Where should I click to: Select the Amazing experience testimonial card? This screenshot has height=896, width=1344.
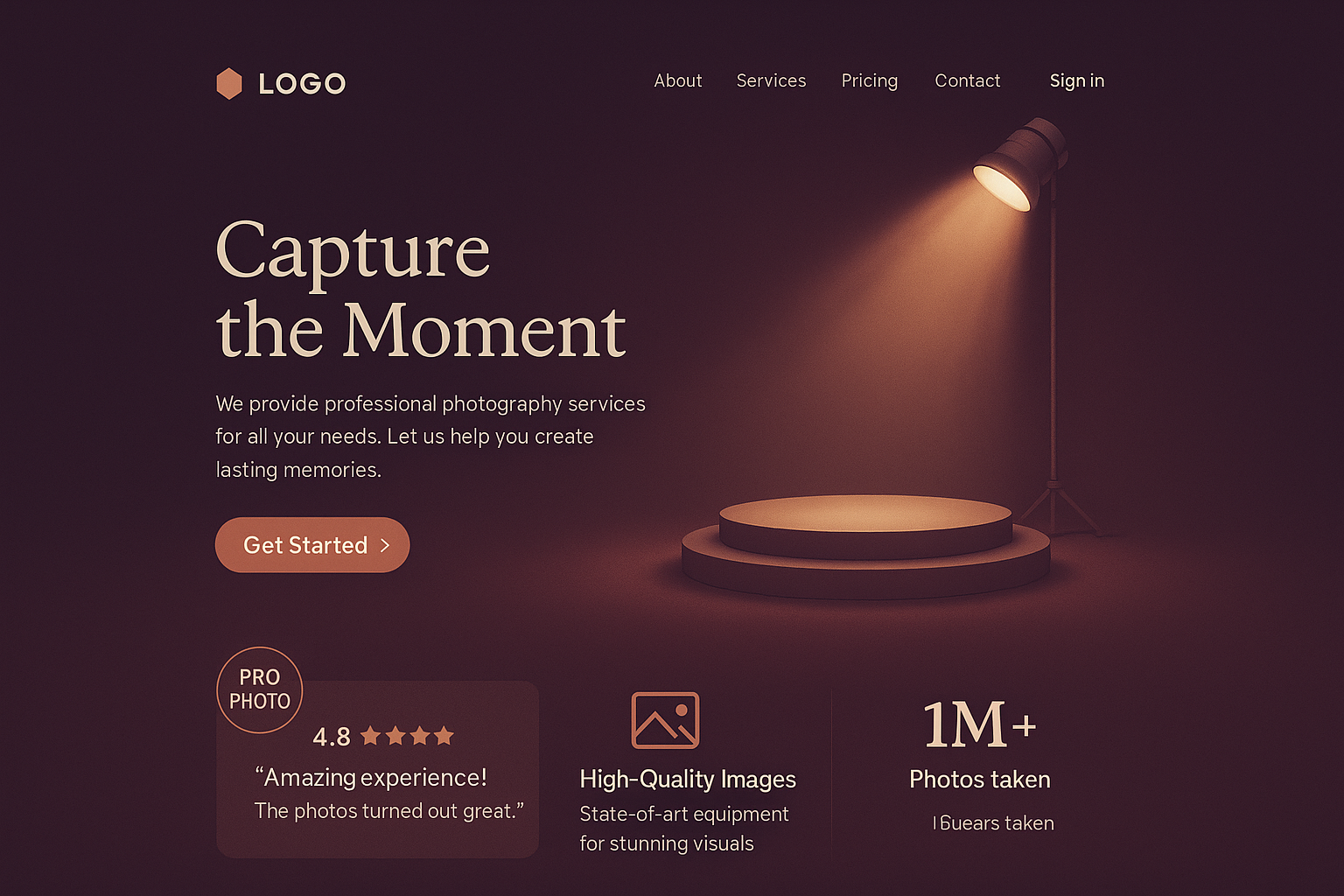(377, 769)
